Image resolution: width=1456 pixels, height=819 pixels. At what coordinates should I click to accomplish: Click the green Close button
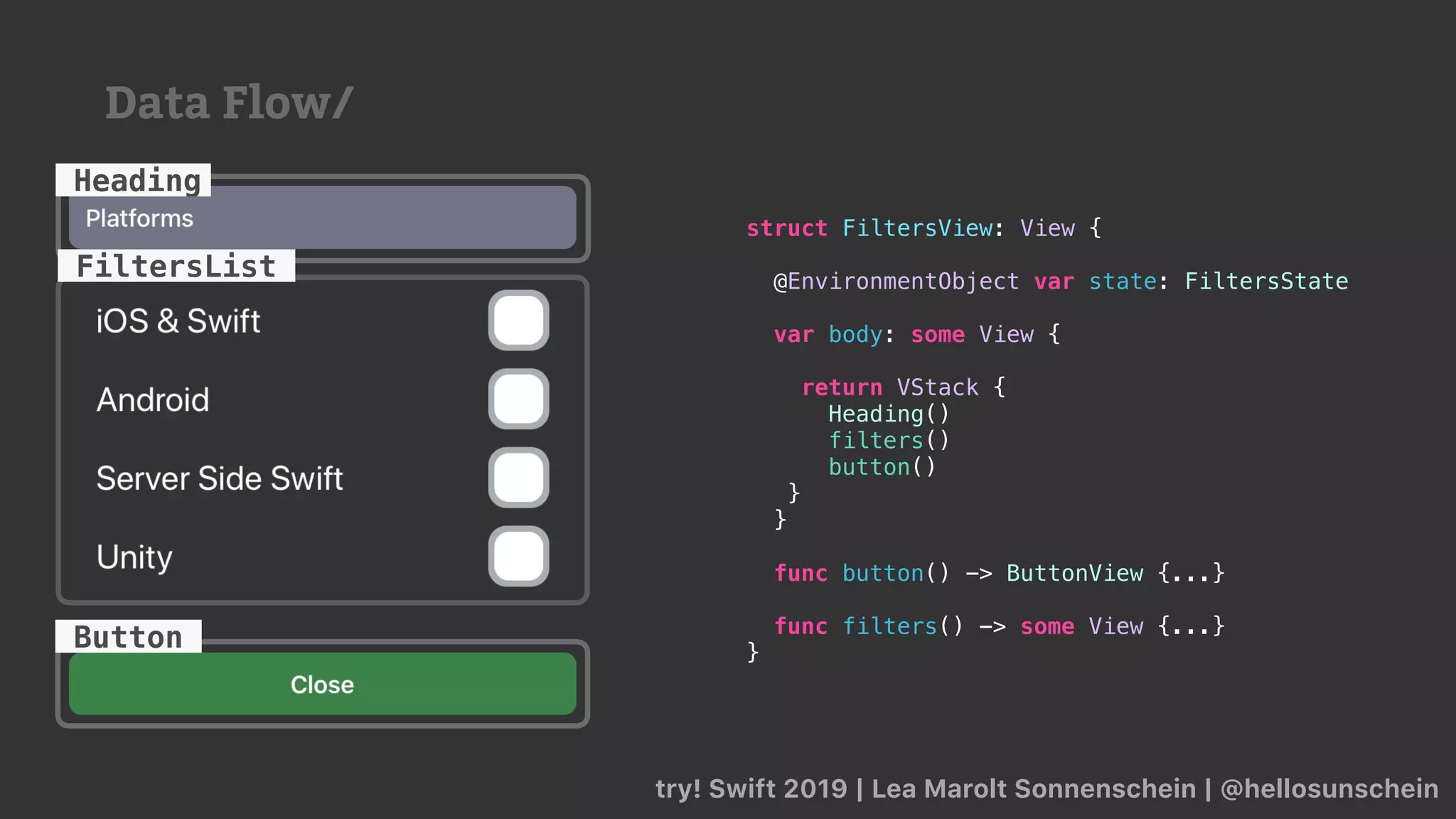click(322, 684)
